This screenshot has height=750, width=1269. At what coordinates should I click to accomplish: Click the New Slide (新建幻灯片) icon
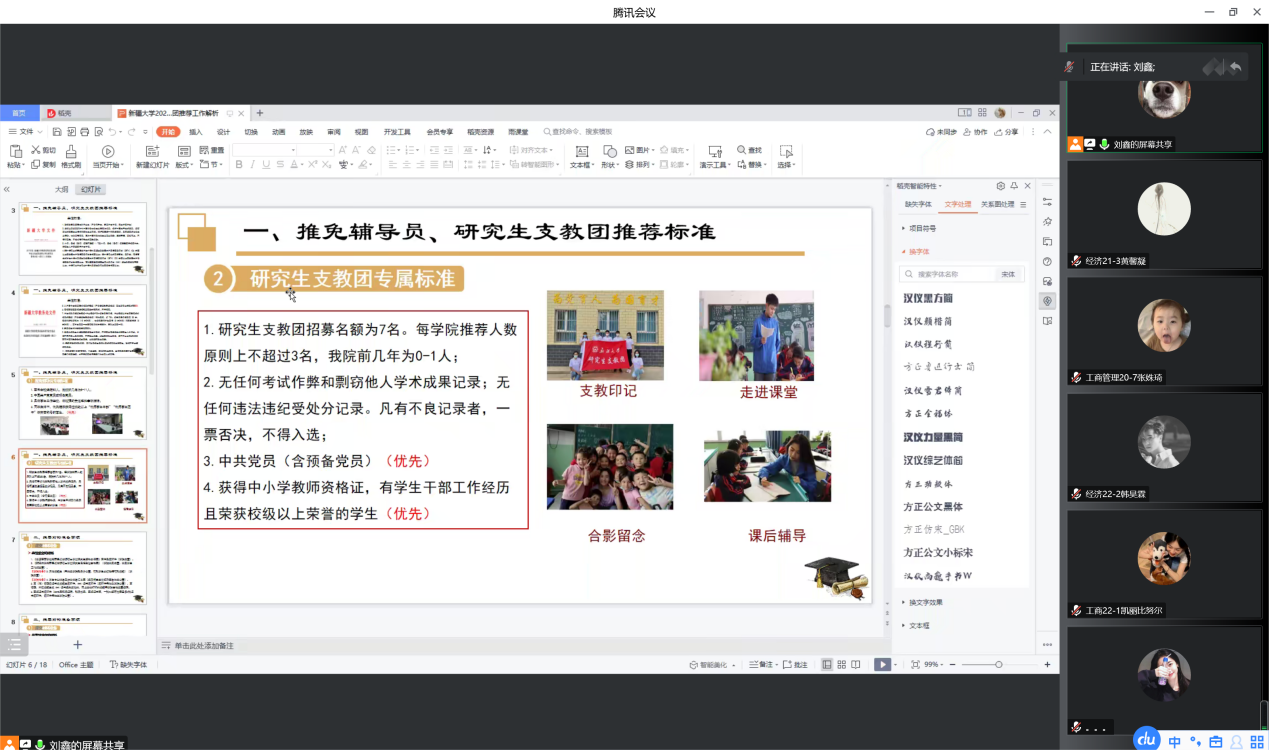click(x=154, y=153)
